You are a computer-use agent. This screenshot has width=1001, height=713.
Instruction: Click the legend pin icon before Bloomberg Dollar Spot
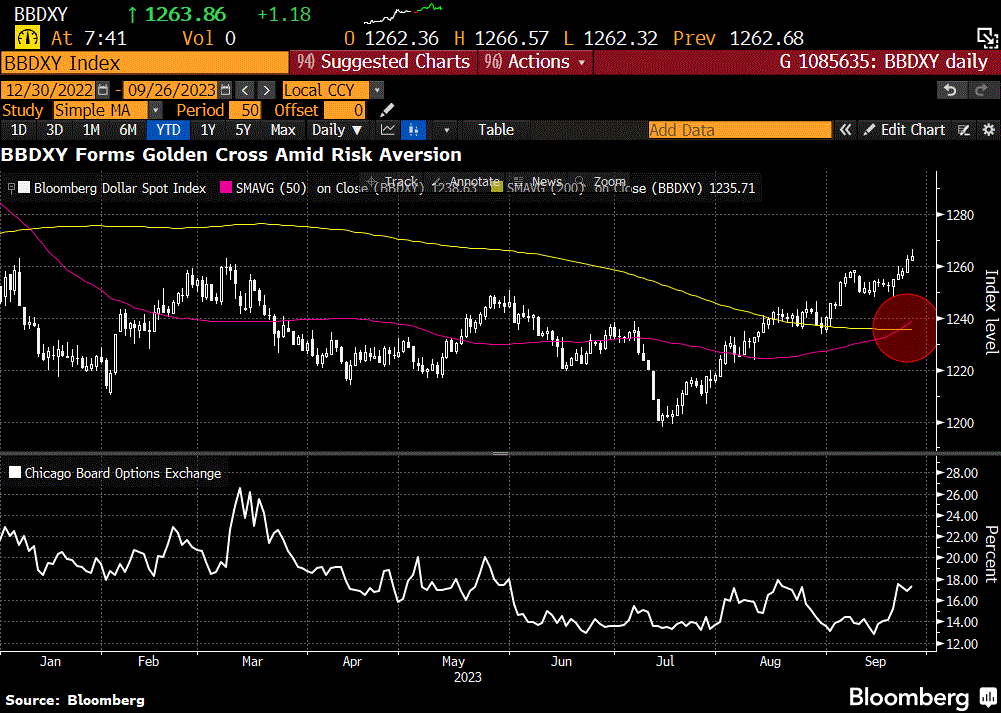[11, 188]
